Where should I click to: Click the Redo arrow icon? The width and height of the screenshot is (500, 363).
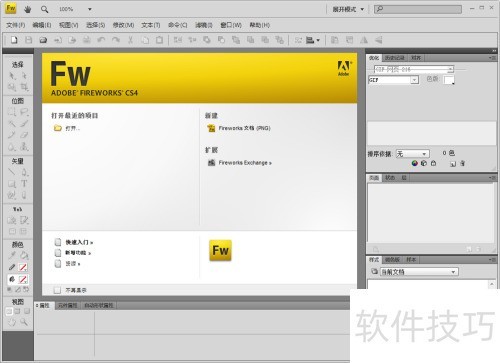click(x=116, y=40)
